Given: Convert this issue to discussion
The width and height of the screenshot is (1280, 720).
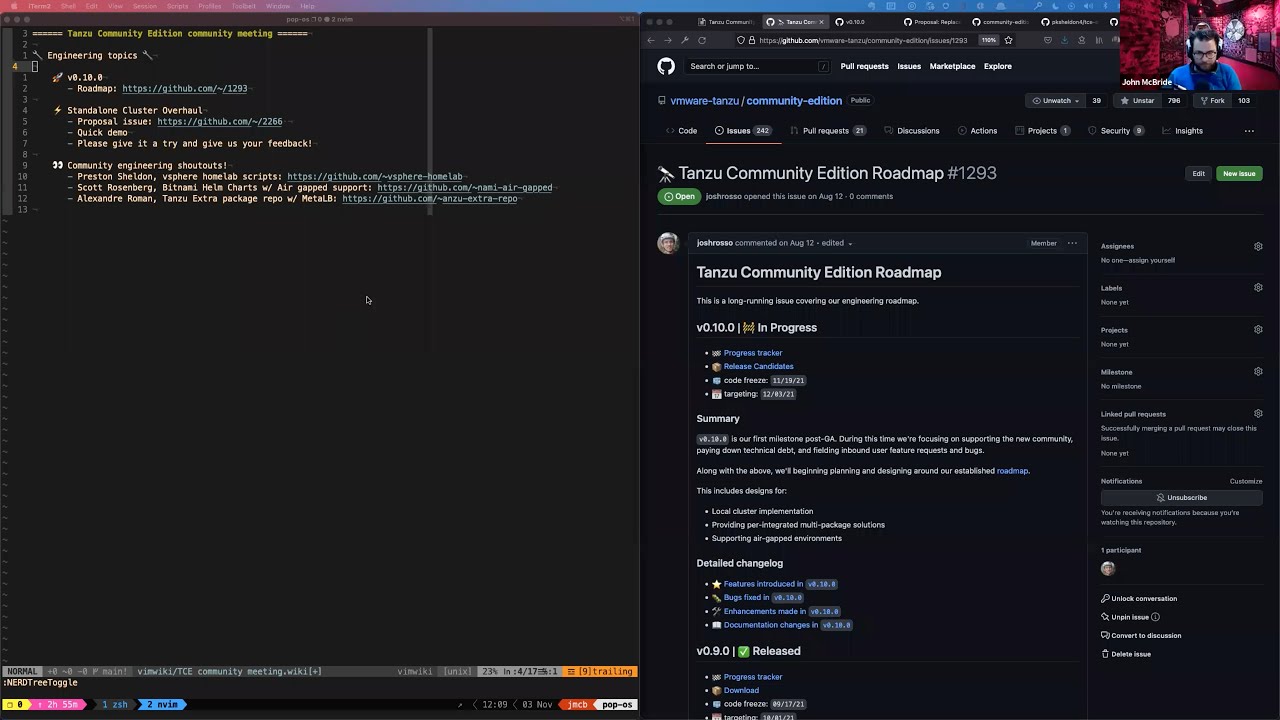Looking at the screenshot, I should click(x=1141, y=636).
